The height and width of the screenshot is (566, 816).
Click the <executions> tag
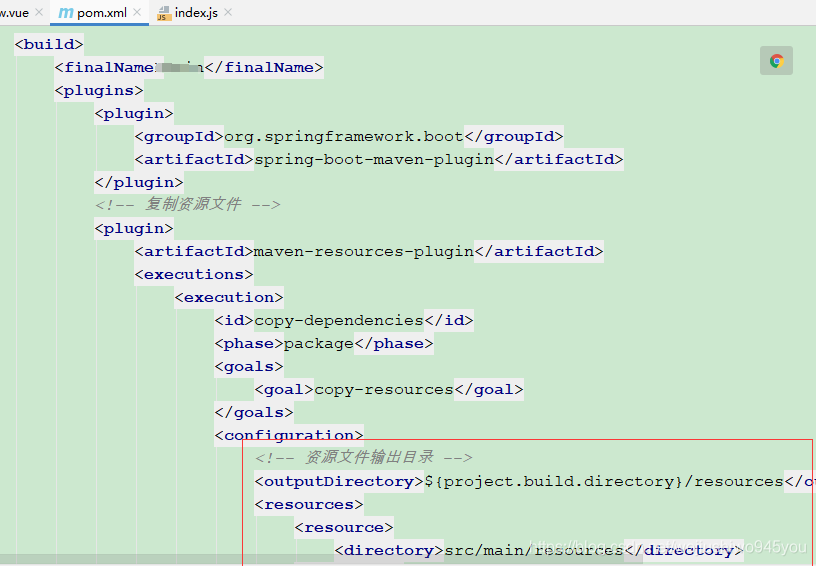pyautogui.click(x=194, y=274)
